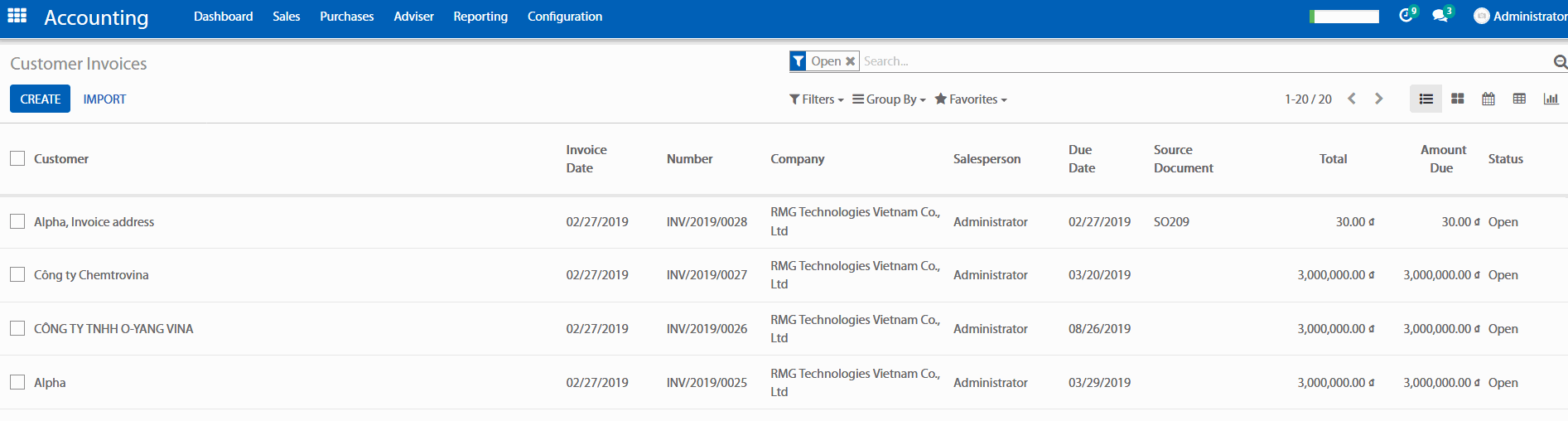Screen dimensions: 1568x421
Task: Open the activities clock icon
Action: click(1406, 16)
